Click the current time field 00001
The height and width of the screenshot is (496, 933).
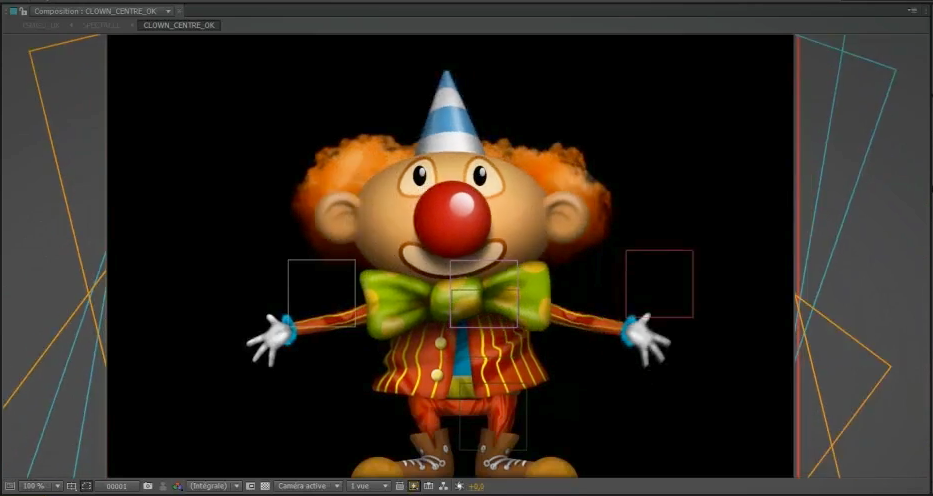pyautogui.click(x=117, y=486)
